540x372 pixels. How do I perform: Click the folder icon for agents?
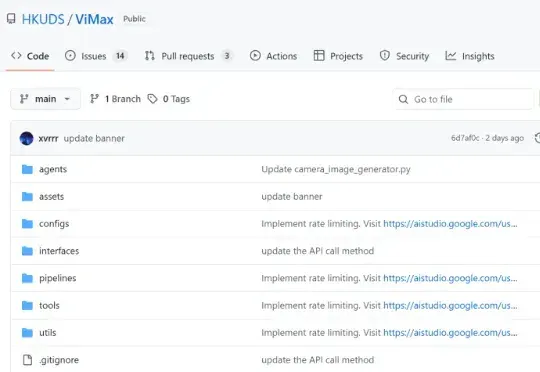(27, 169)
